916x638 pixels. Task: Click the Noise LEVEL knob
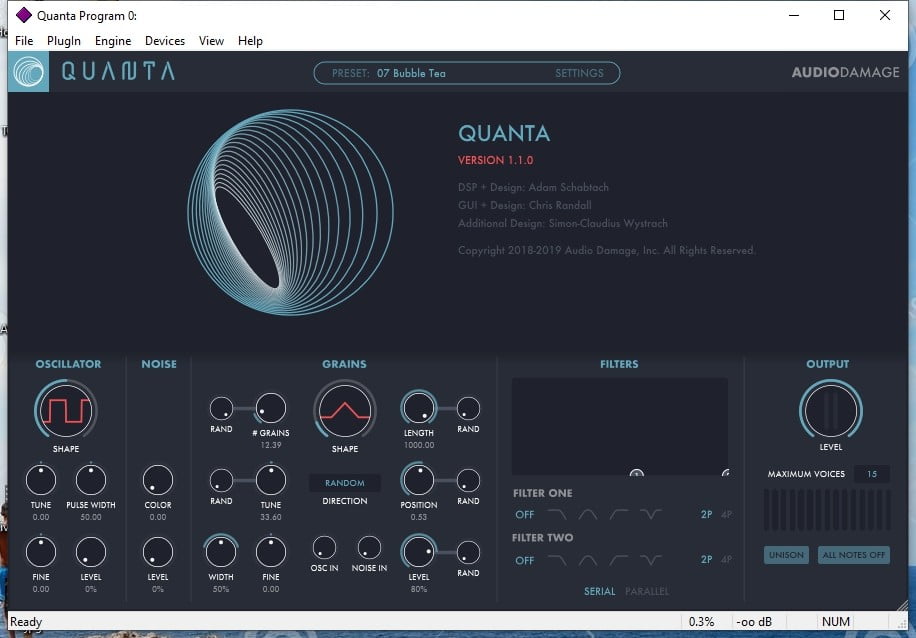coord(158,552)
